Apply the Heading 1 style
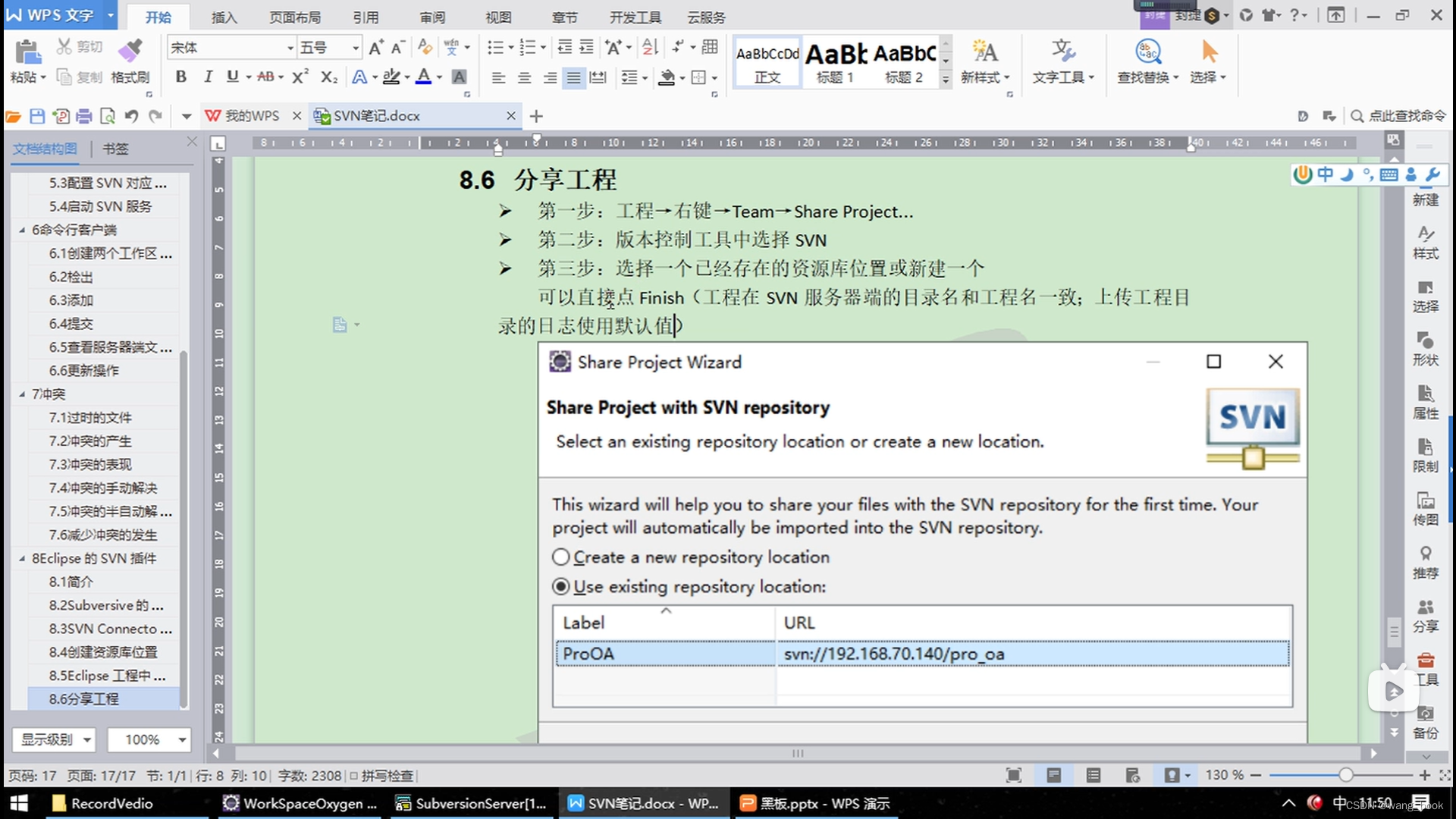Screen dimensions: 1456x819 [x=835, y=62]
